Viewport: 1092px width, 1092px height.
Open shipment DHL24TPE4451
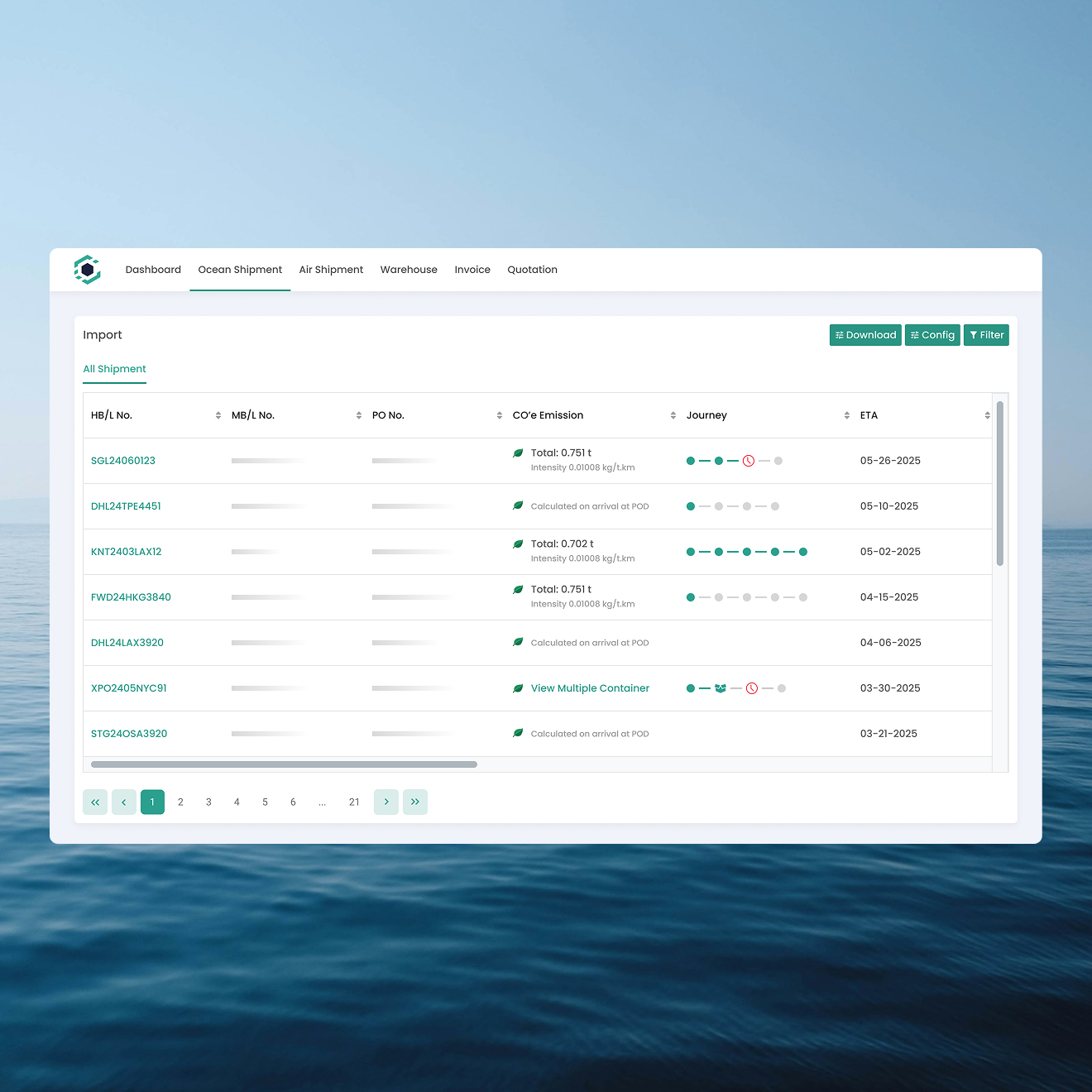coord(126,506)
